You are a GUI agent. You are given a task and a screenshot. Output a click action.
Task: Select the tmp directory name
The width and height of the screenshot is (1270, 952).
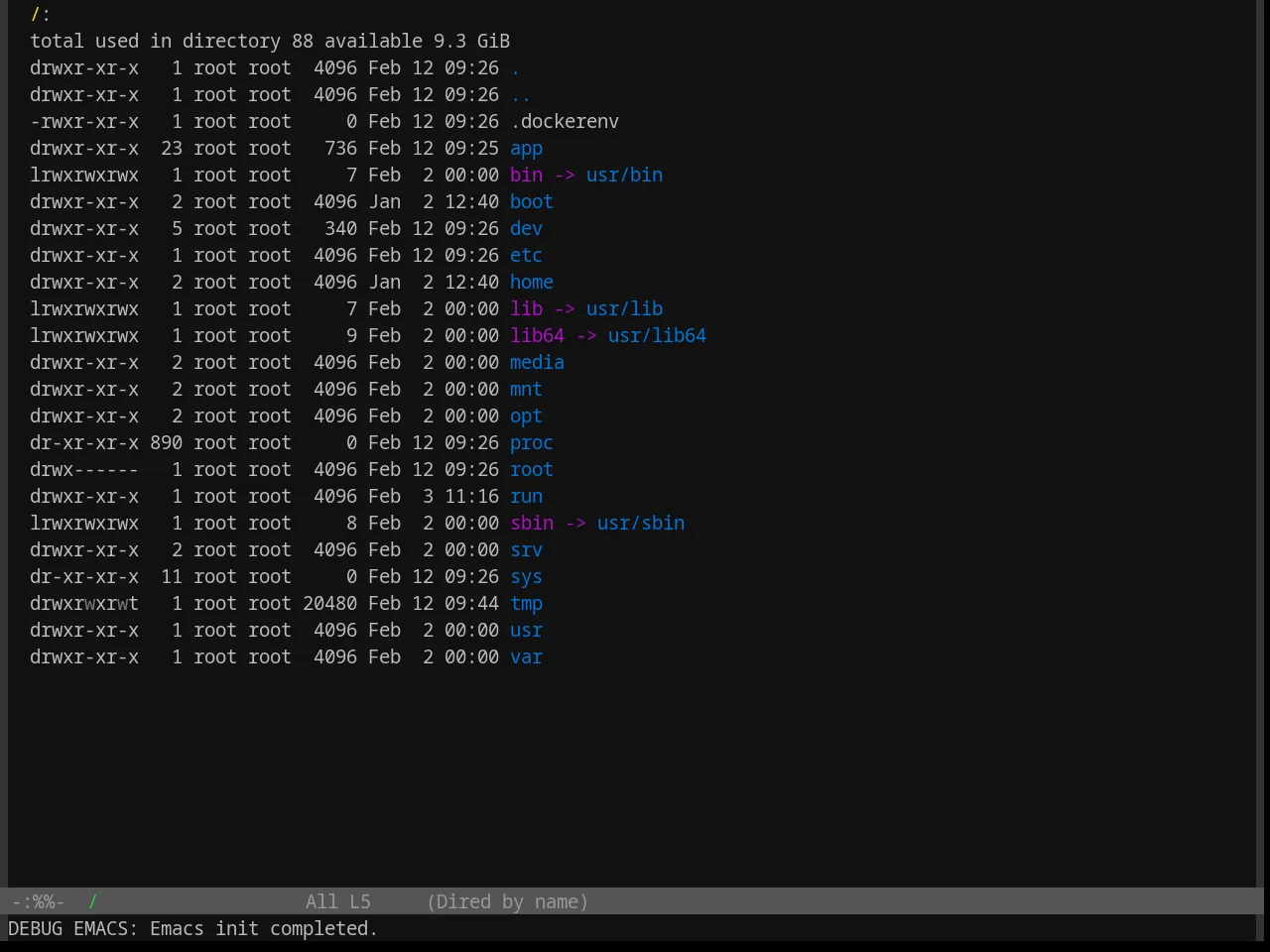tap(526, 604)
